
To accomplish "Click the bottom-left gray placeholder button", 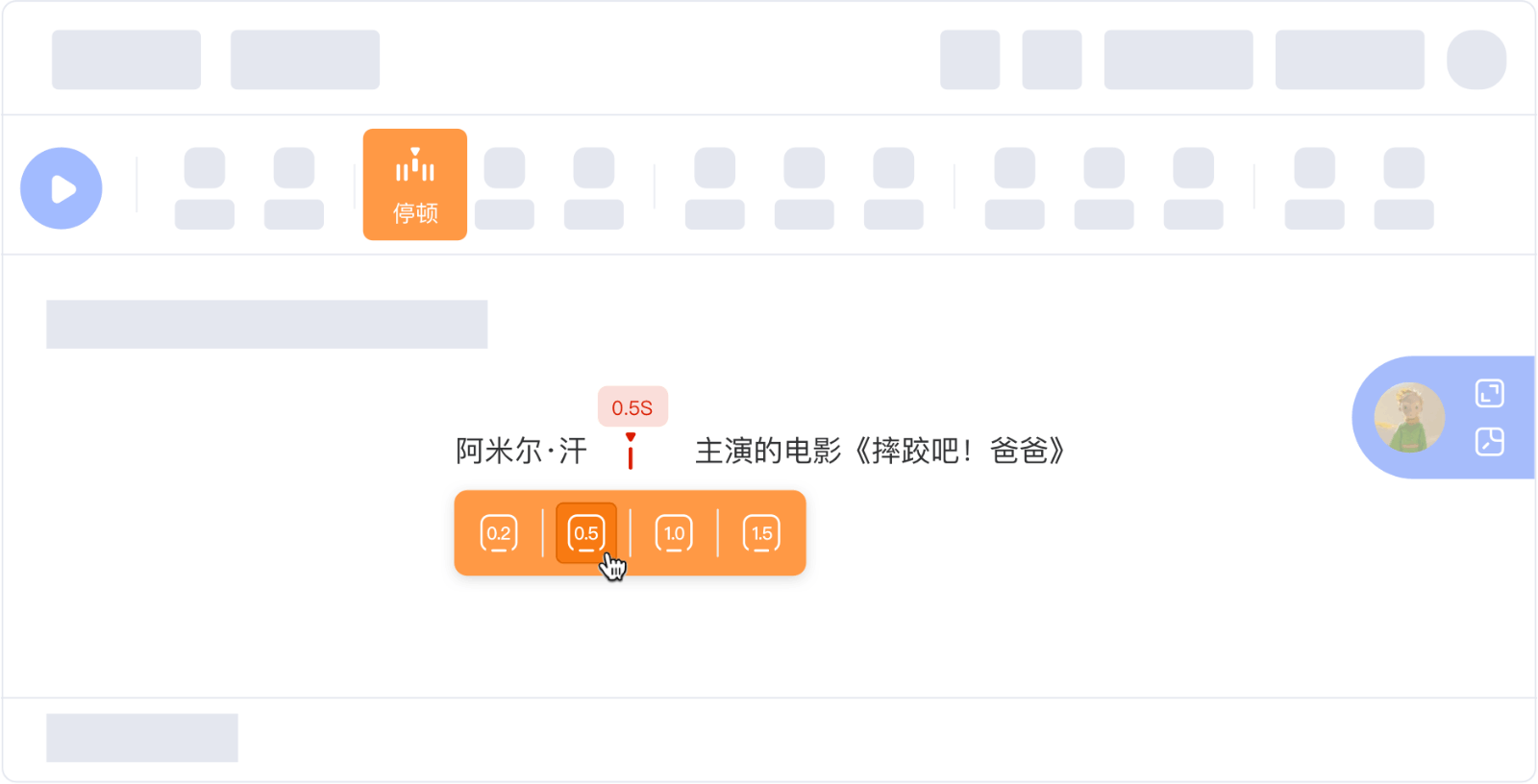I will [142, 738].
